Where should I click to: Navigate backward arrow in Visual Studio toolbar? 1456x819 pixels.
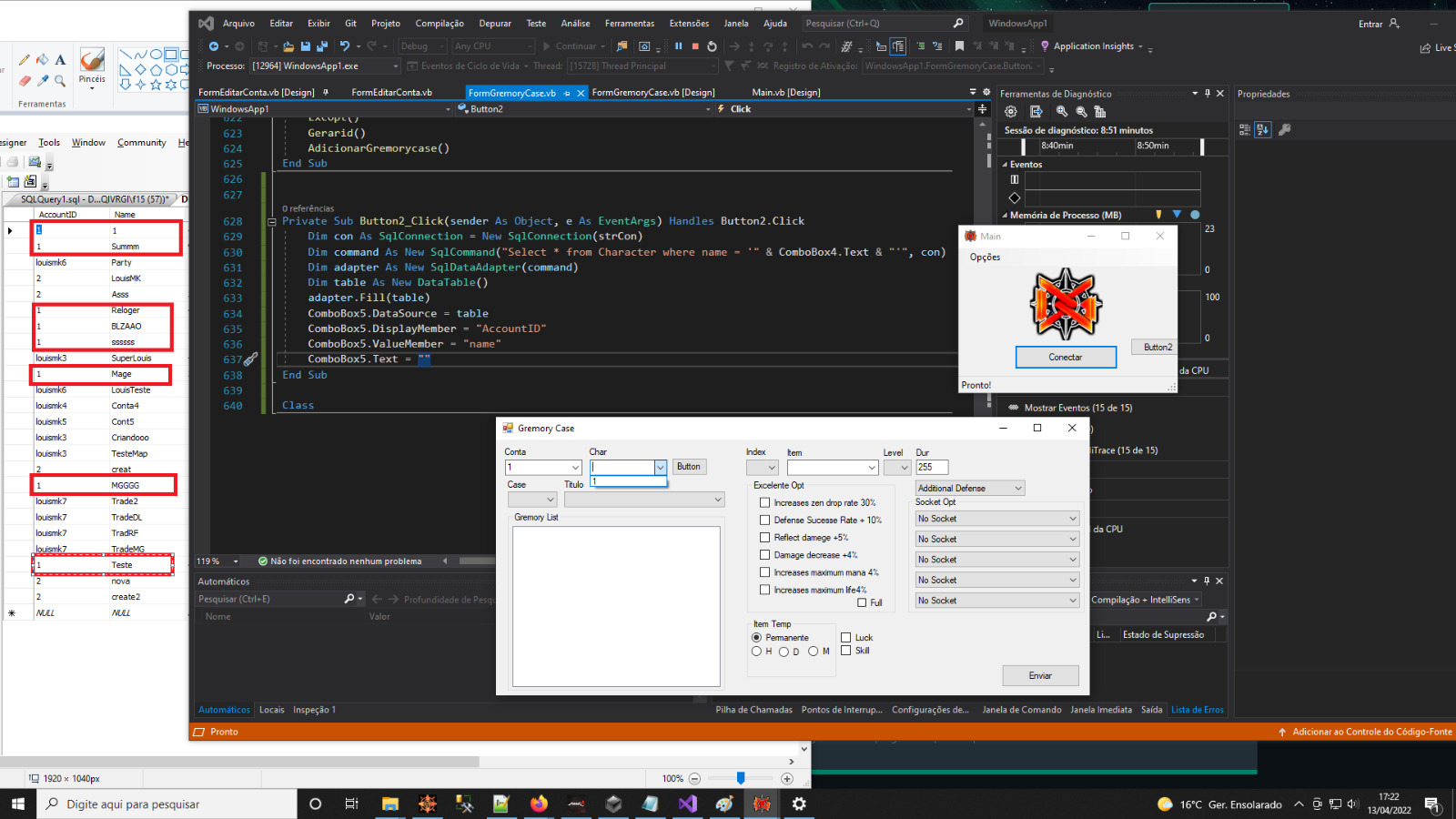click(x=214, y=46)
